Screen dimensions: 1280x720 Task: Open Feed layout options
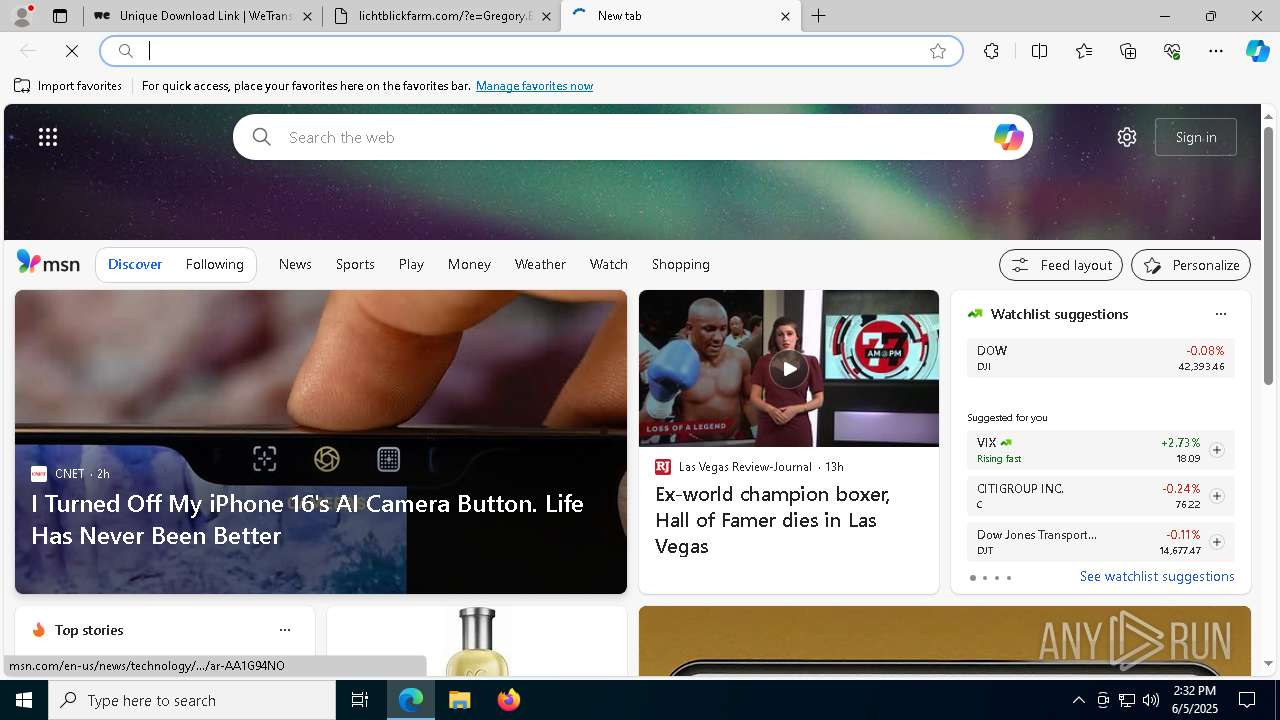[x=1061, y=265]
